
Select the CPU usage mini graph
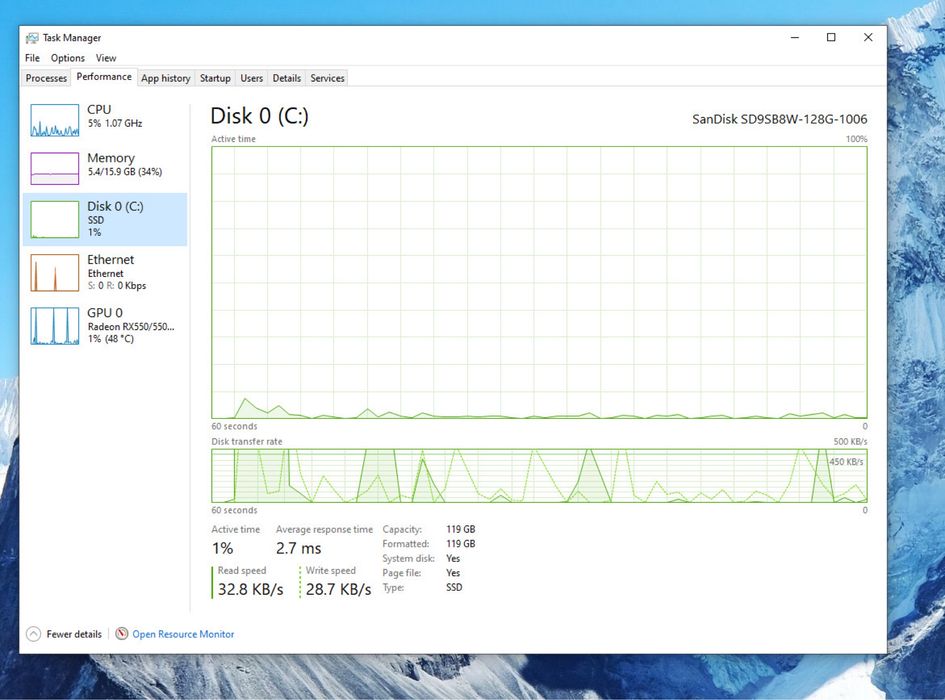click(55, 120)
